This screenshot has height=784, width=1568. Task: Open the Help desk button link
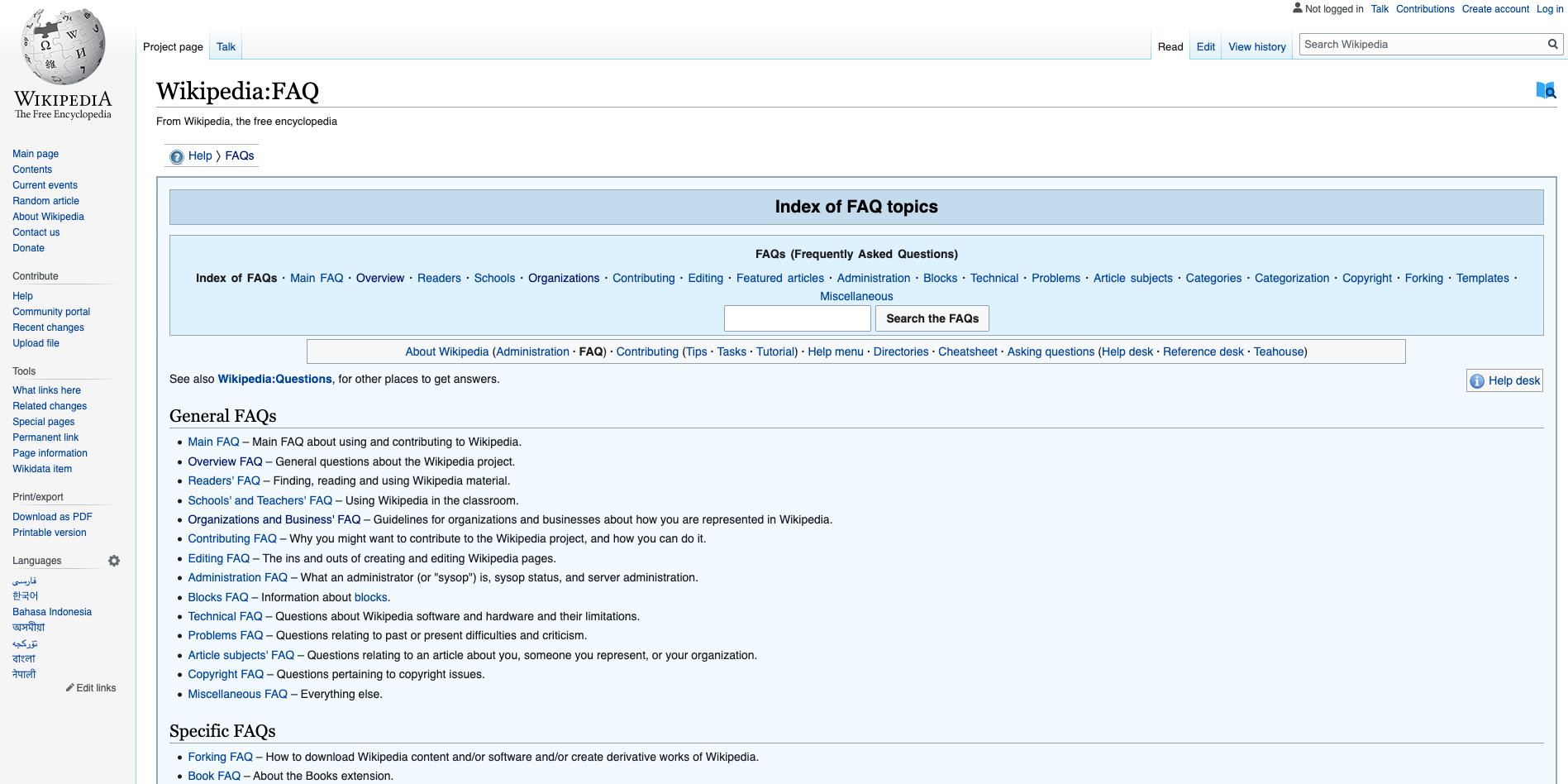[x=1514, y=381]
